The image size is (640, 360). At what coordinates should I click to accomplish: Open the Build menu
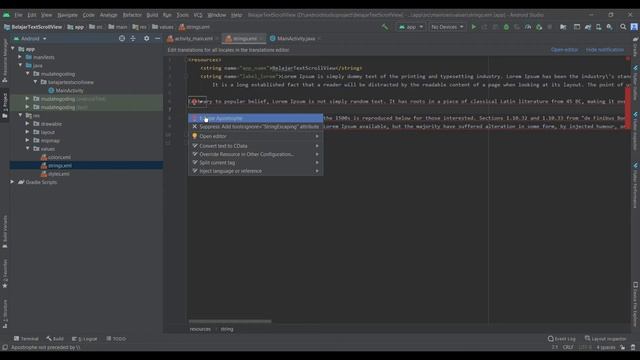point(152,15)
